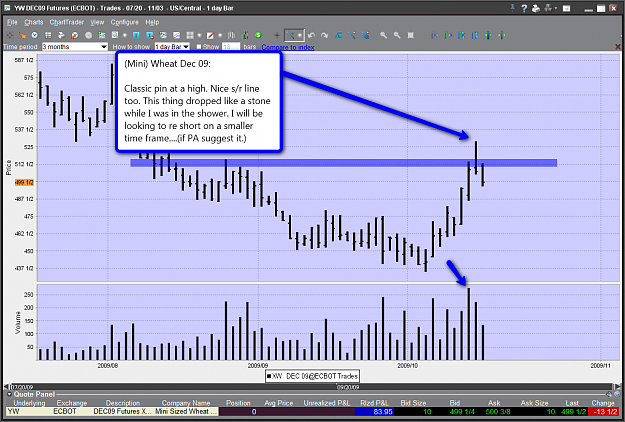Click the red diagonal line drawing icon
Image resolution: width=625 pixels, height=422 pixels.
pyautogui.click(x=210, y=35)
